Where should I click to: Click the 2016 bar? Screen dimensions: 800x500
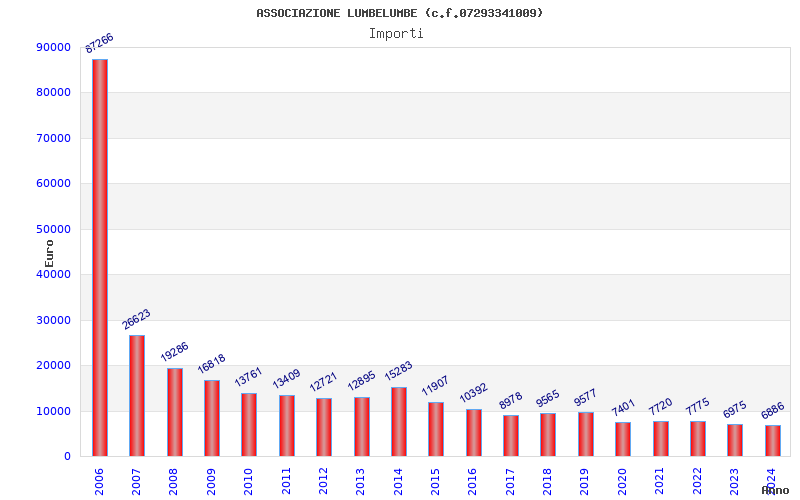coord(473,433)
